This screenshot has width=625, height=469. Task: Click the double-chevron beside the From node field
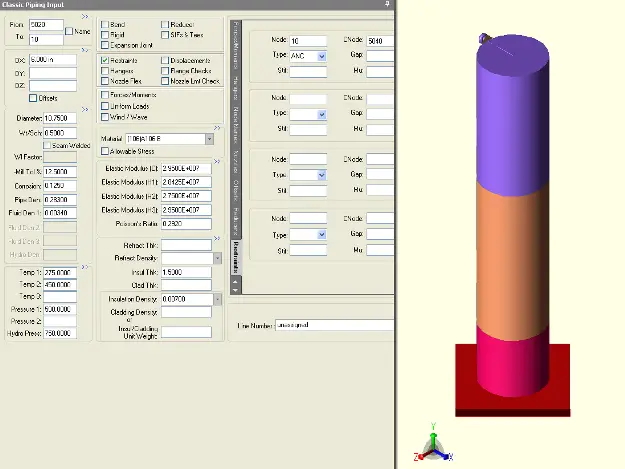pyautogui.click(x=85, y=17)
